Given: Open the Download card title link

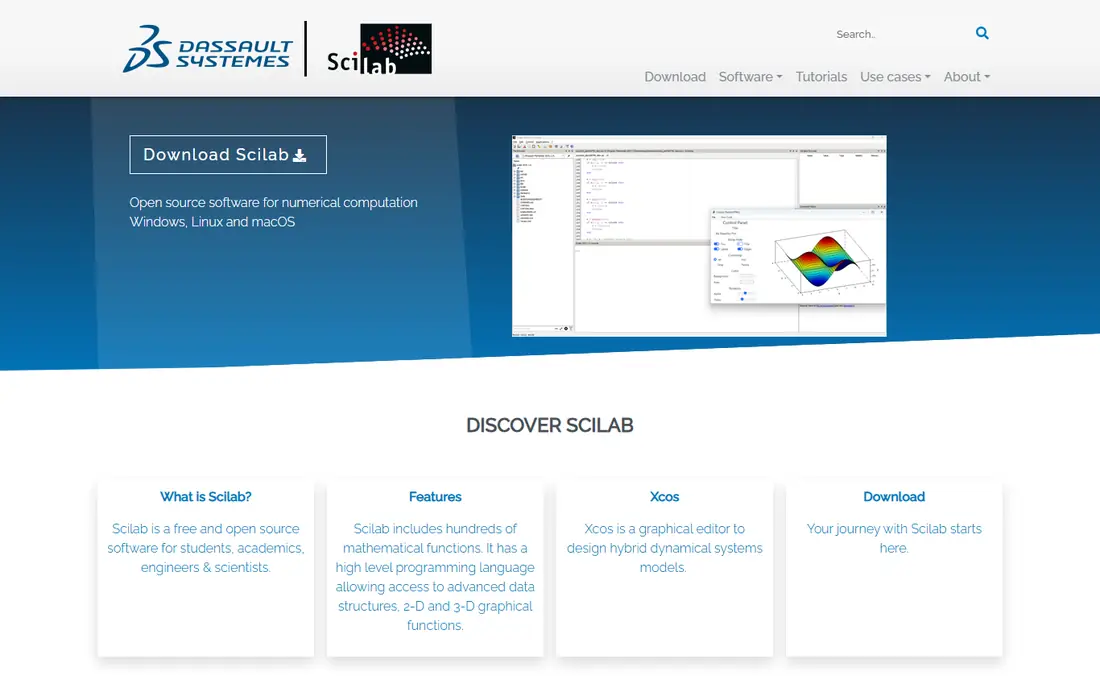Looking at the screenshot, I should (x=894, y=497).
